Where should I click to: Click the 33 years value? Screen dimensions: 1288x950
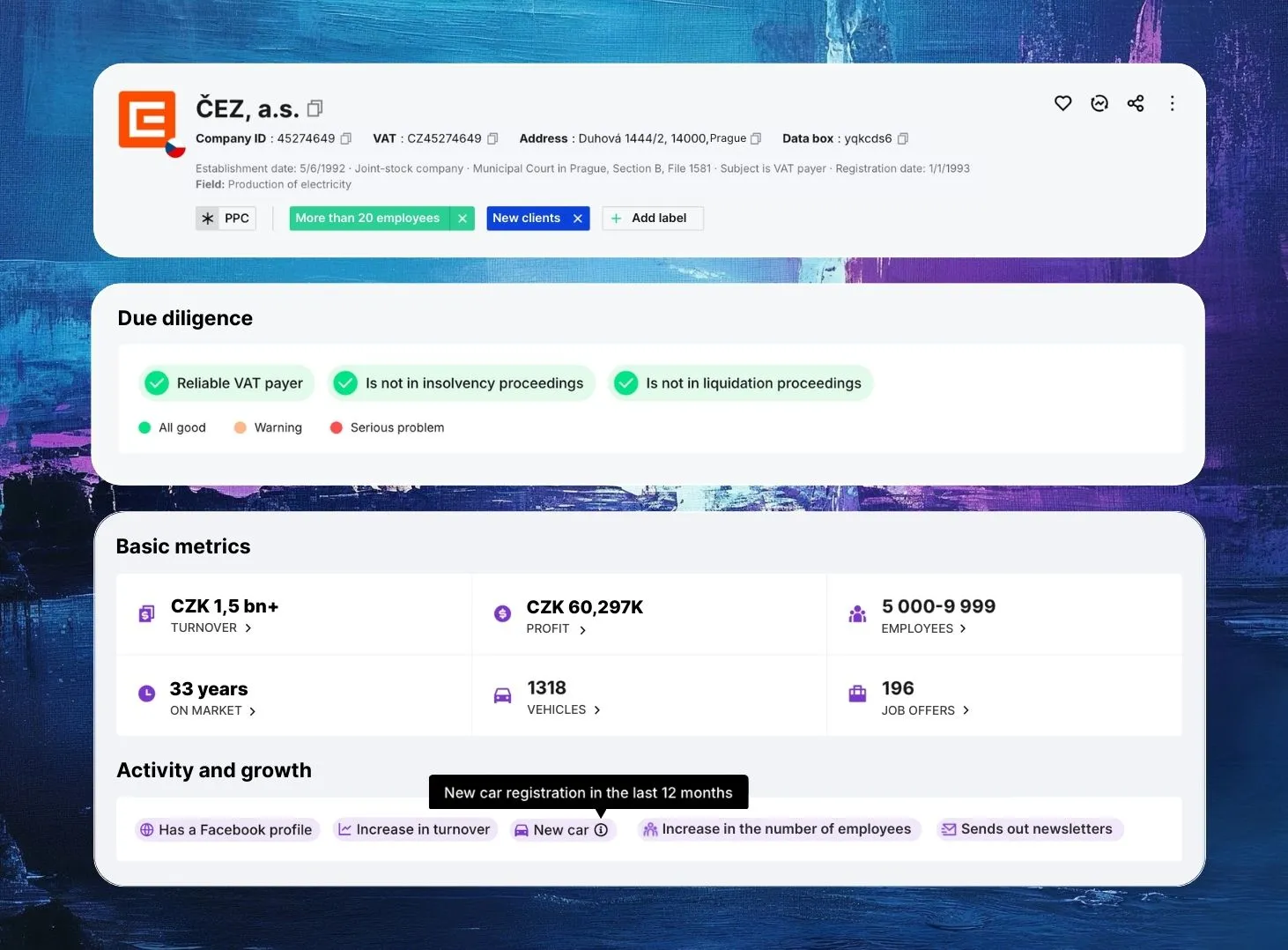pos(209,689)
